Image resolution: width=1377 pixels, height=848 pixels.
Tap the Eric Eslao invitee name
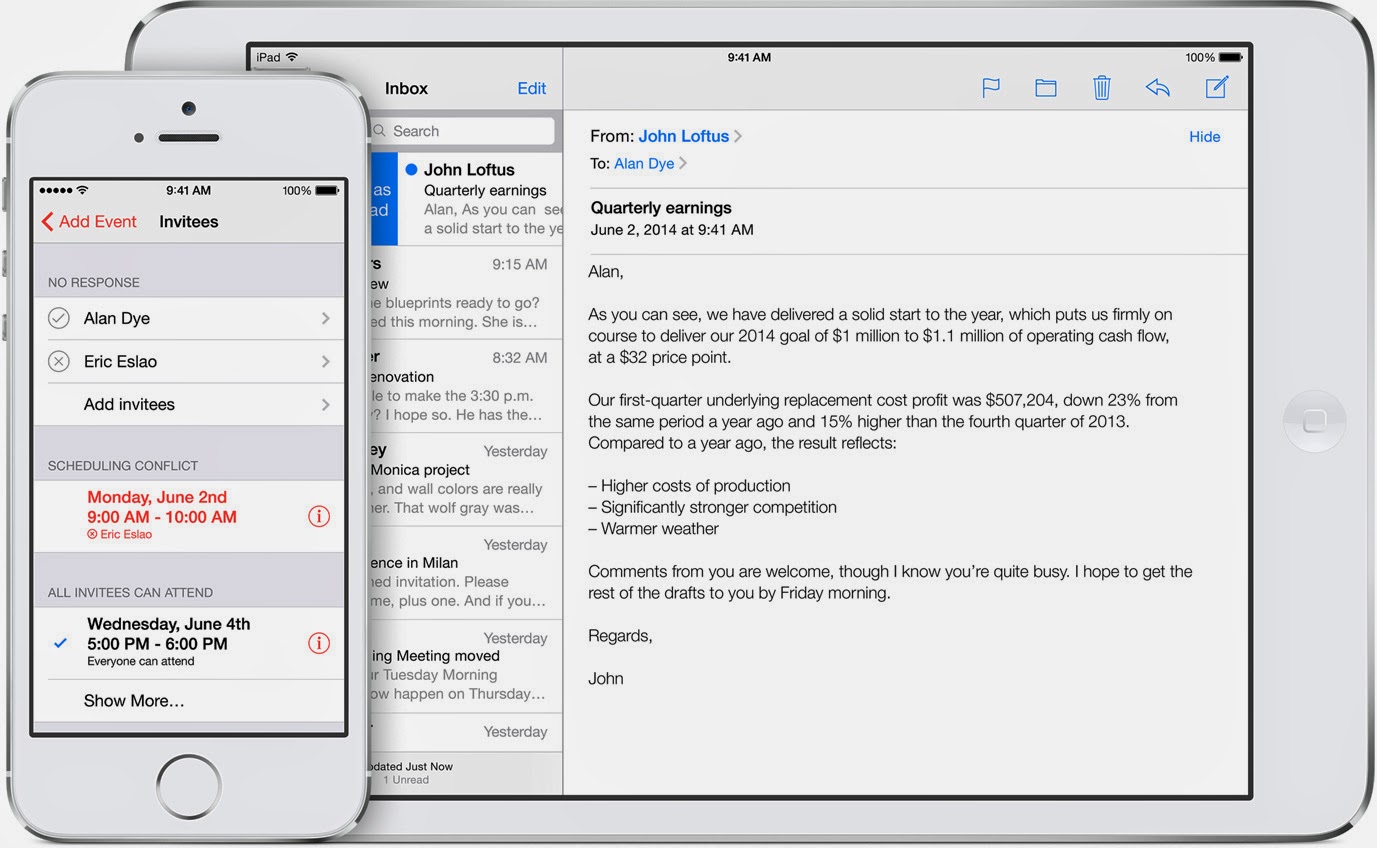coord(120,361)
